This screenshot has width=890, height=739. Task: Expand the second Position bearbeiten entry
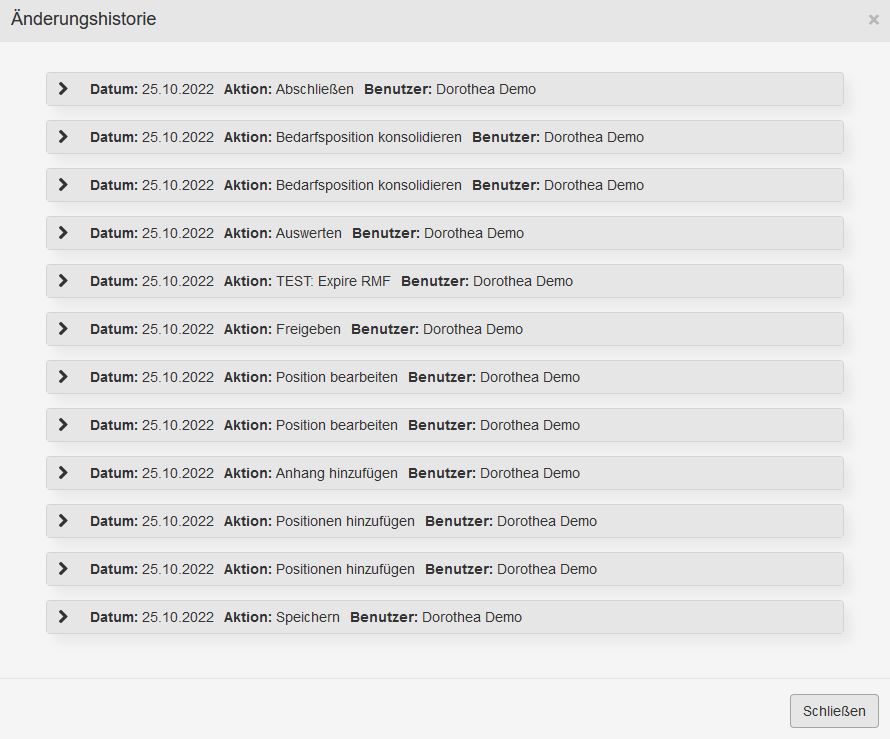[63, 424]
